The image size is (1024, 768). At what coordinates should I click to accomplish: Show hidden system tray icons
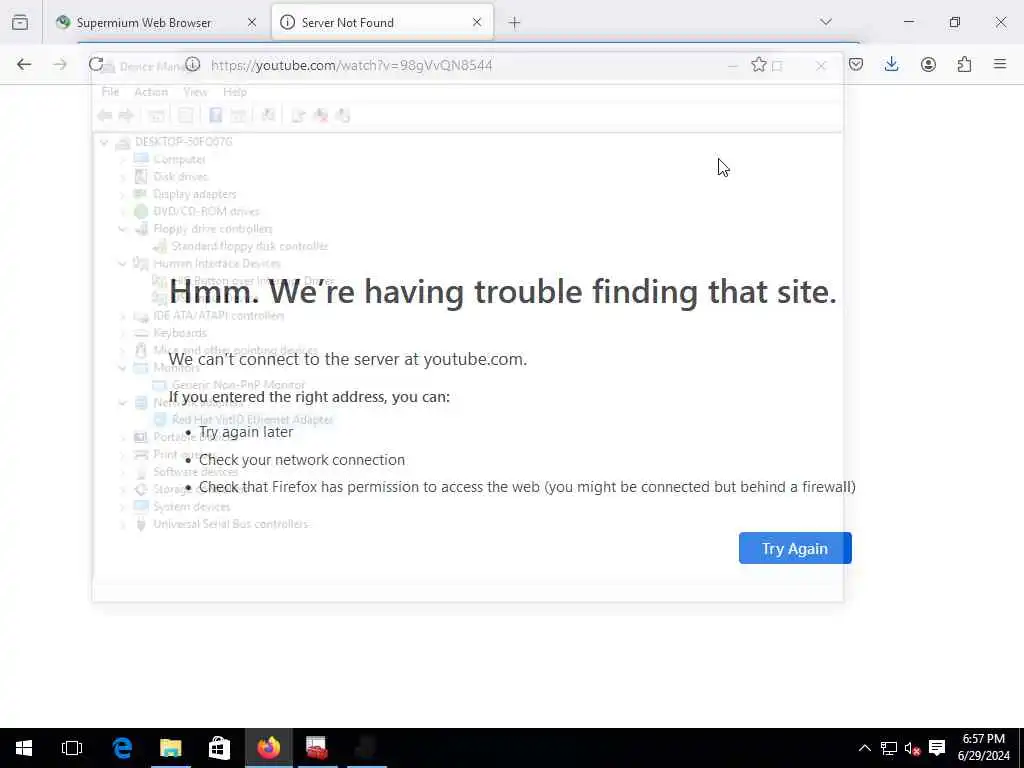point(864,748)
